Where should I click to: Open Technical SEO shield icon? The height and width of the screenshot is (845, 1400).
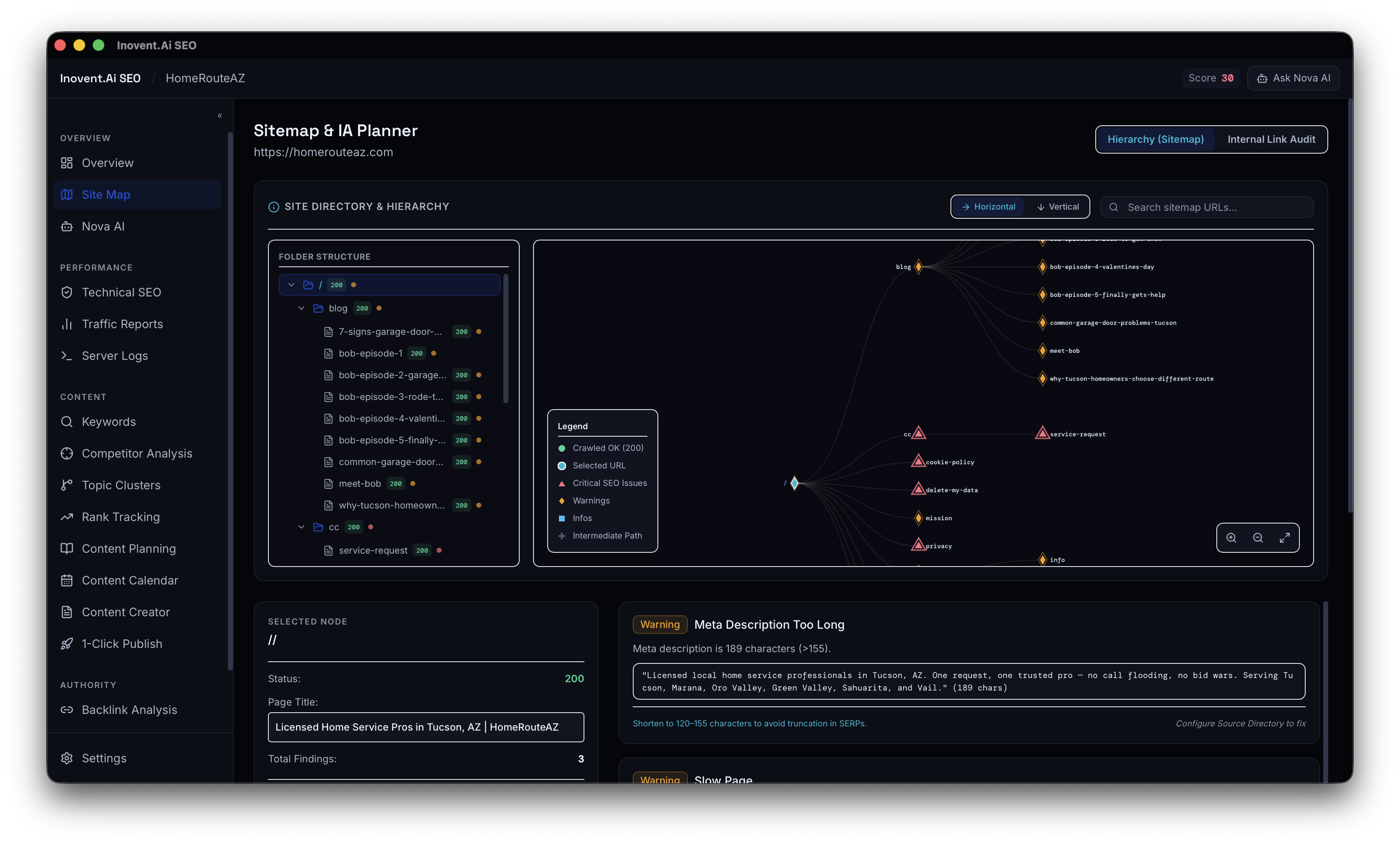click(x=66, y=292)
